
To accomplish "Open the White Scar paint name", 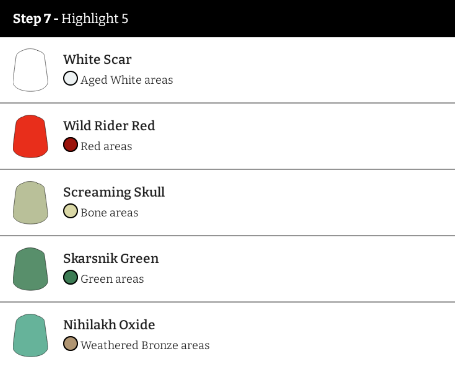I will (97, 59).
